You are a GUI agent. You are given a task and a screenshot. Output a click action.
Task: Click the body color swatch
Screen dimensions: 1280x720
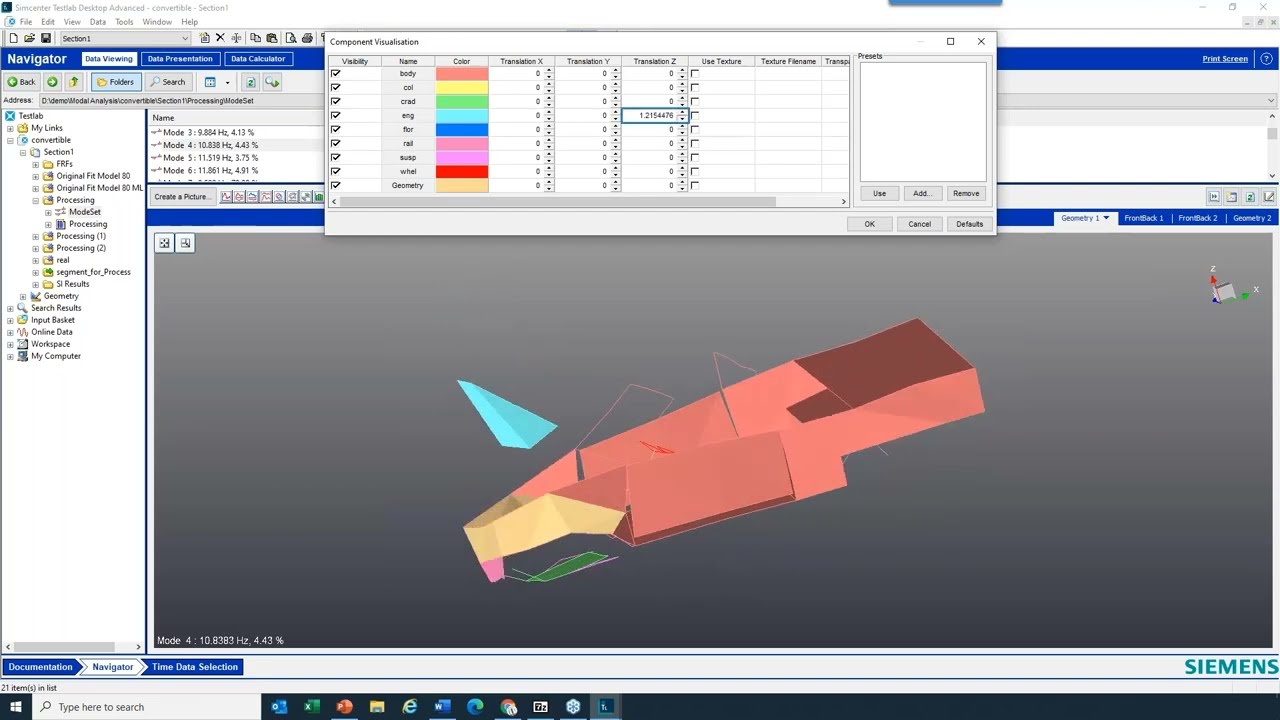tap(461, 74)
